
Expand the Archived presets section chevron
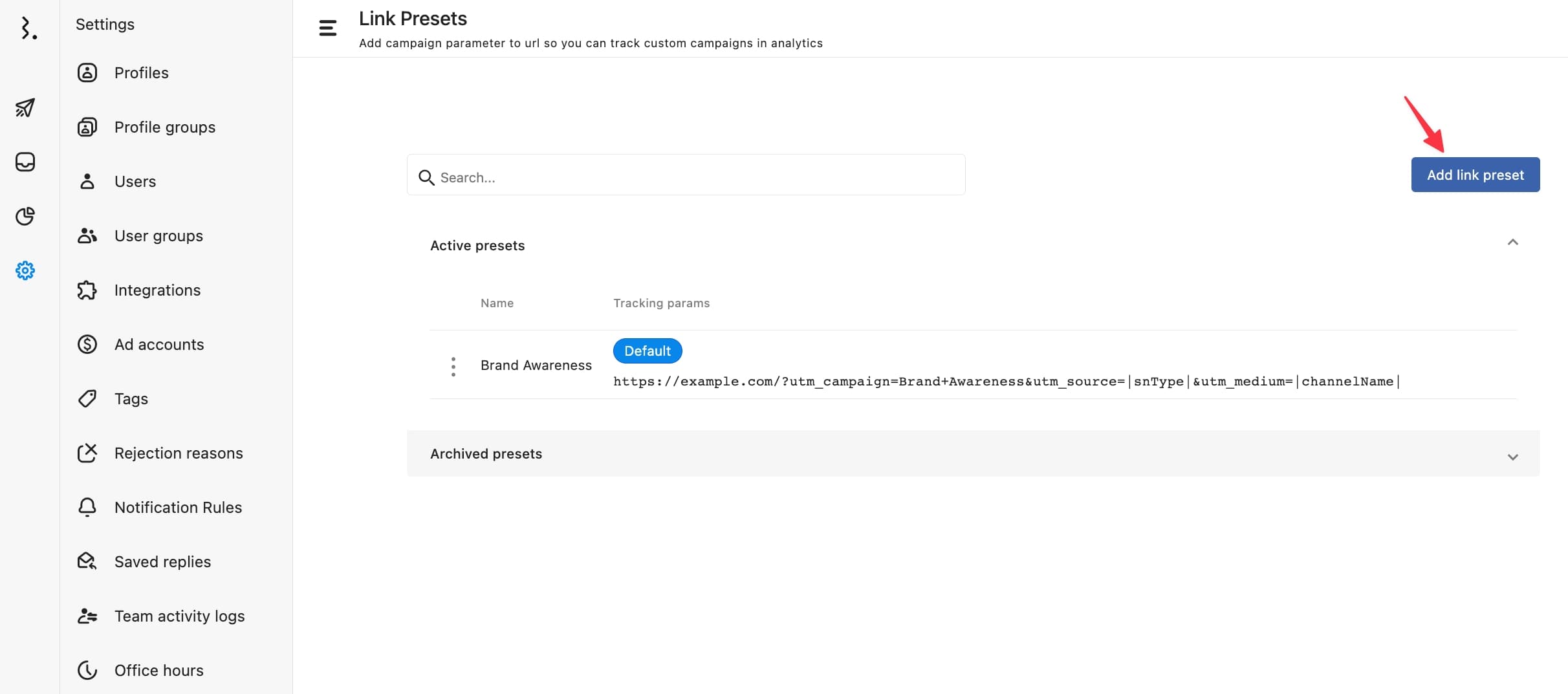(1512, 457)
